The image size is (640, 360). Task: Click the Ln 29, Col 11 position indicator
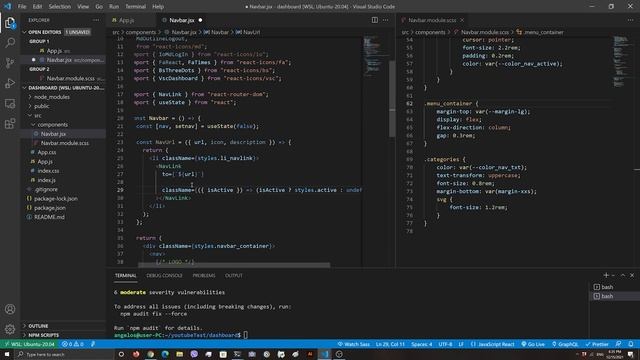pyautogui.click(x=390, y=344)
